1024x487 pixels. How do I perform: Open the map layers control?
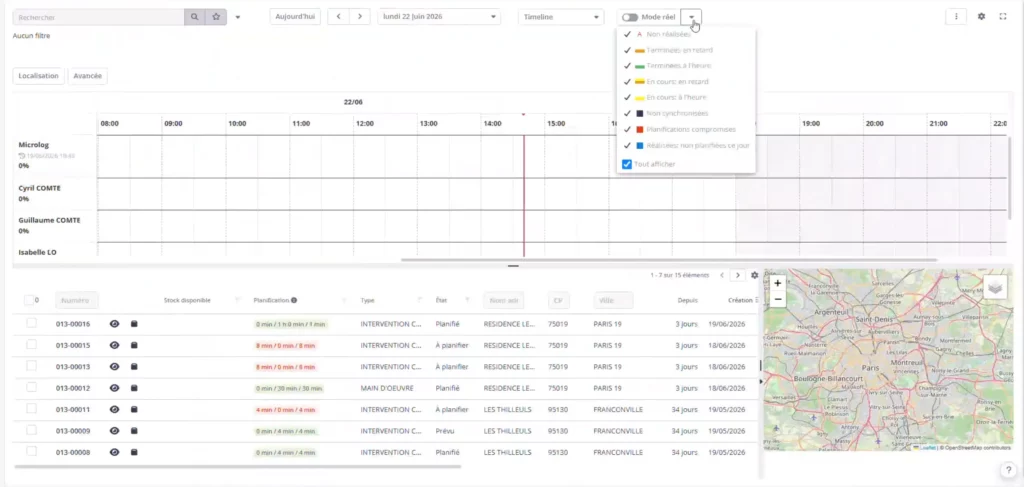click(995, 287)
